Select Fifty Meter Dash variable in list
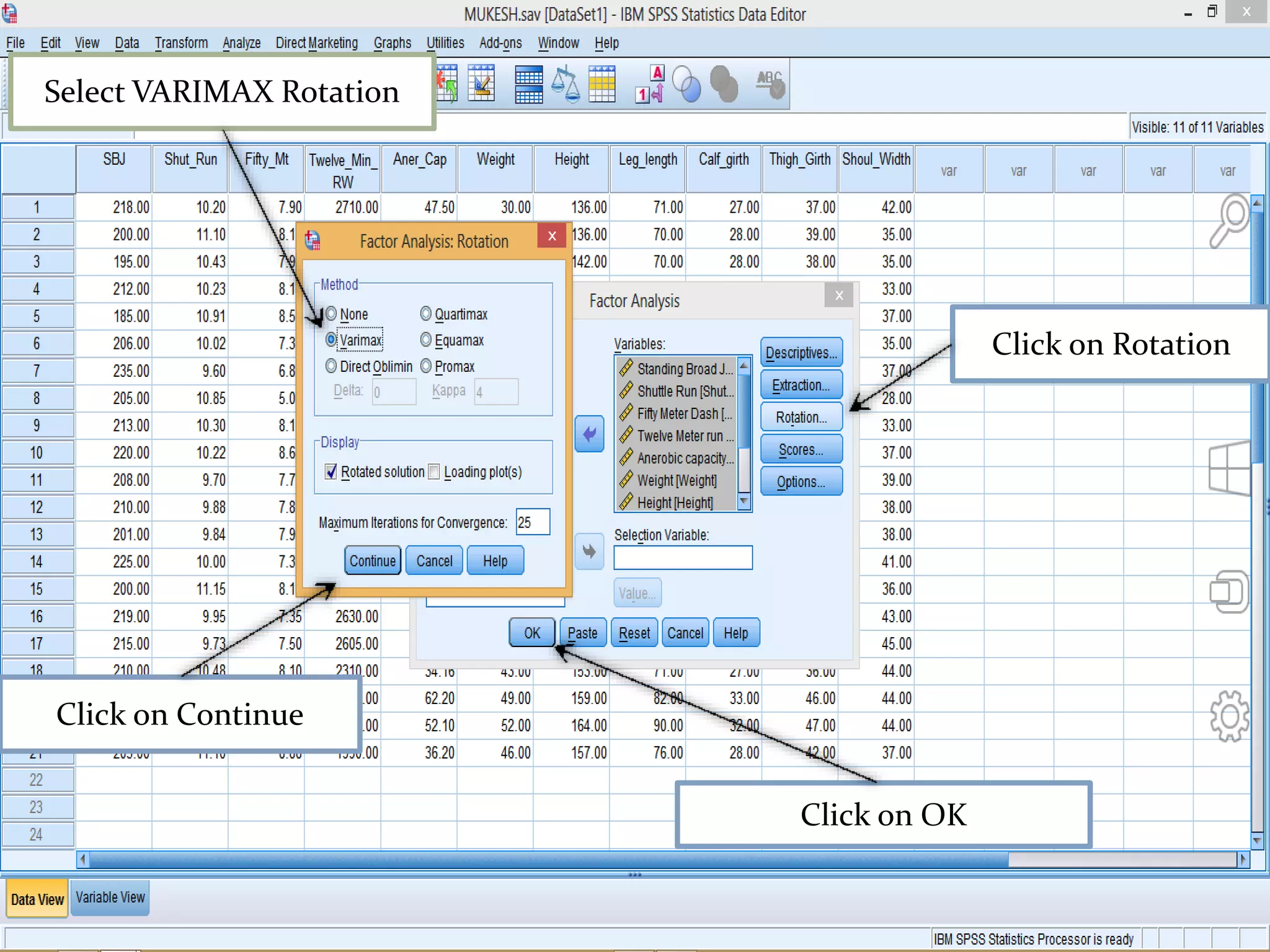This screenshot has height=952, width=1270. tap(677, 413)
